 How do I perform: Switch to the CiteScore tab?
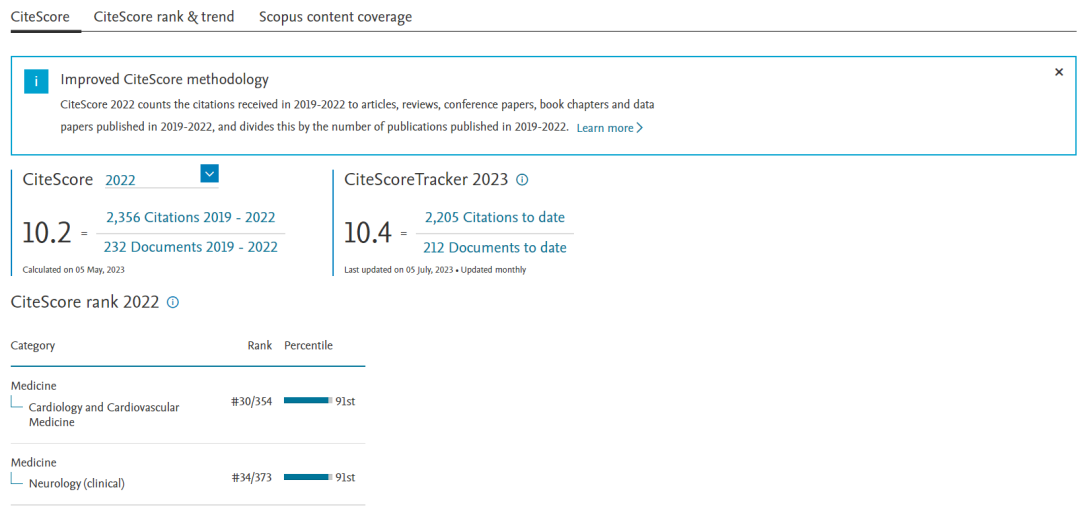tap(40, 17)
